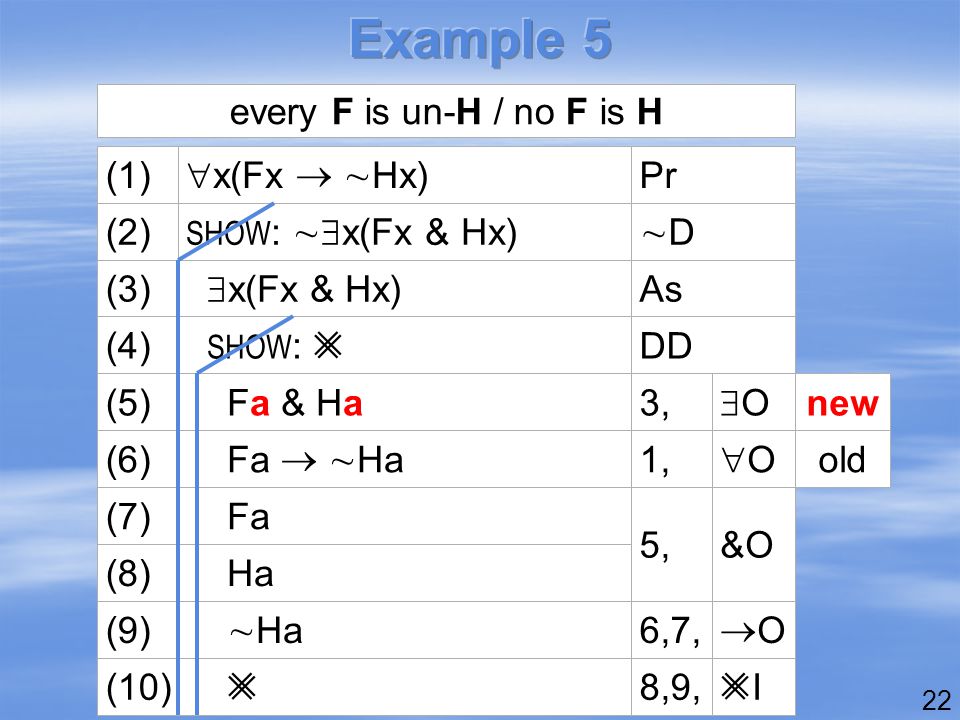960x720 pixels.
Task: Click the ∀O rule symbol
Action: (x=748, y=460)
